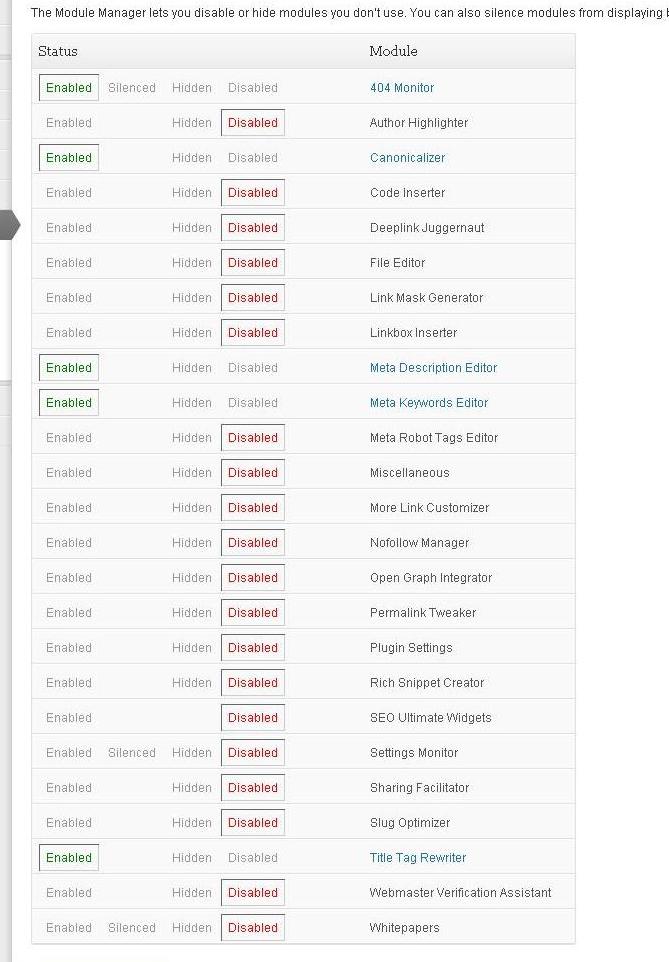Set 404 Monitor to Silenced

[132, 88]
